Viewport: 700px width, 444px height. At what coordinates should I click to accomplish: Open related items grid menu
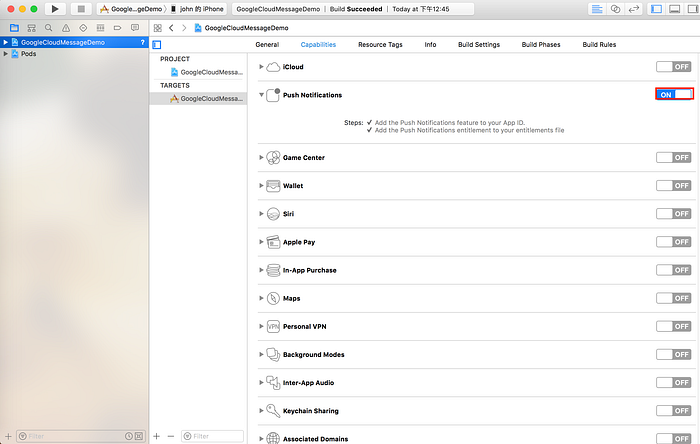tap(158, 28)
